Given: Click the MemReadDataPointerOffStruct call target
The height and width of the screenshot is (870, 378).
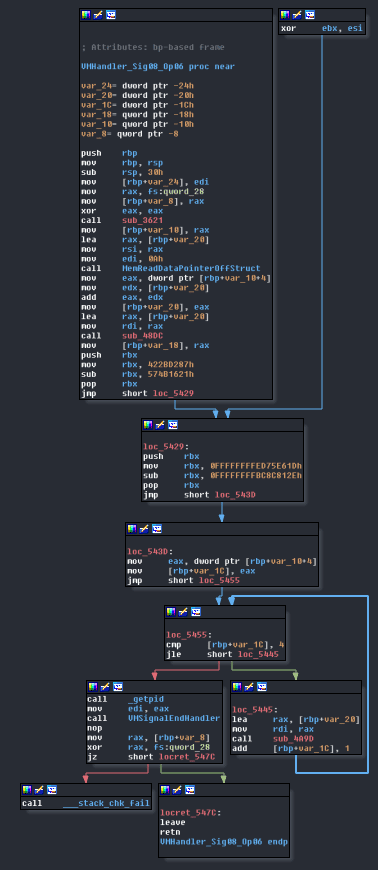Looking at the screenshot, I should [x=191, y=268].
